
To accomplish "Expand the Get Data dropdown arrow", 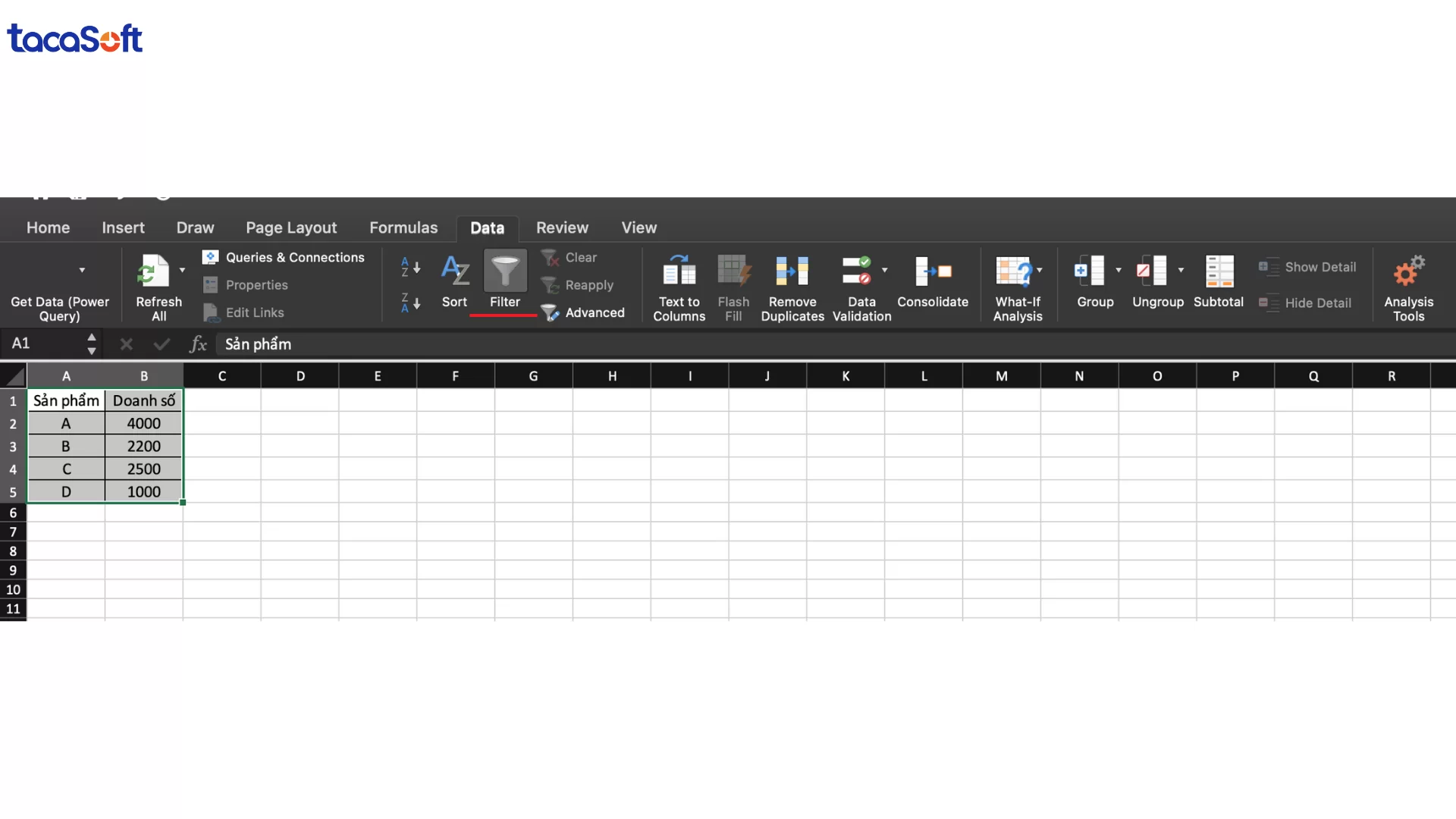I will (x=82, y=270).
